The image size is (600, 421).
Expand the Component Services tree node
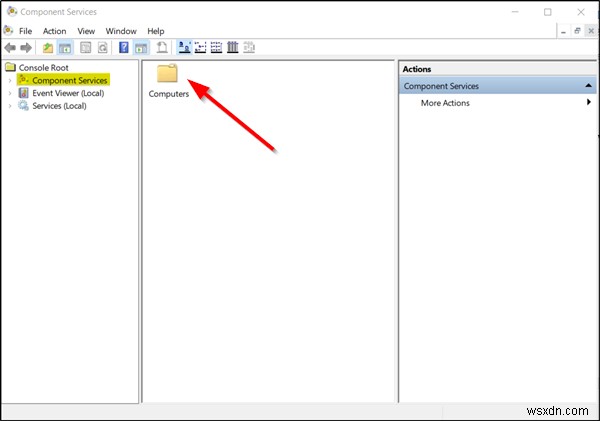click(x=10, y=80)
